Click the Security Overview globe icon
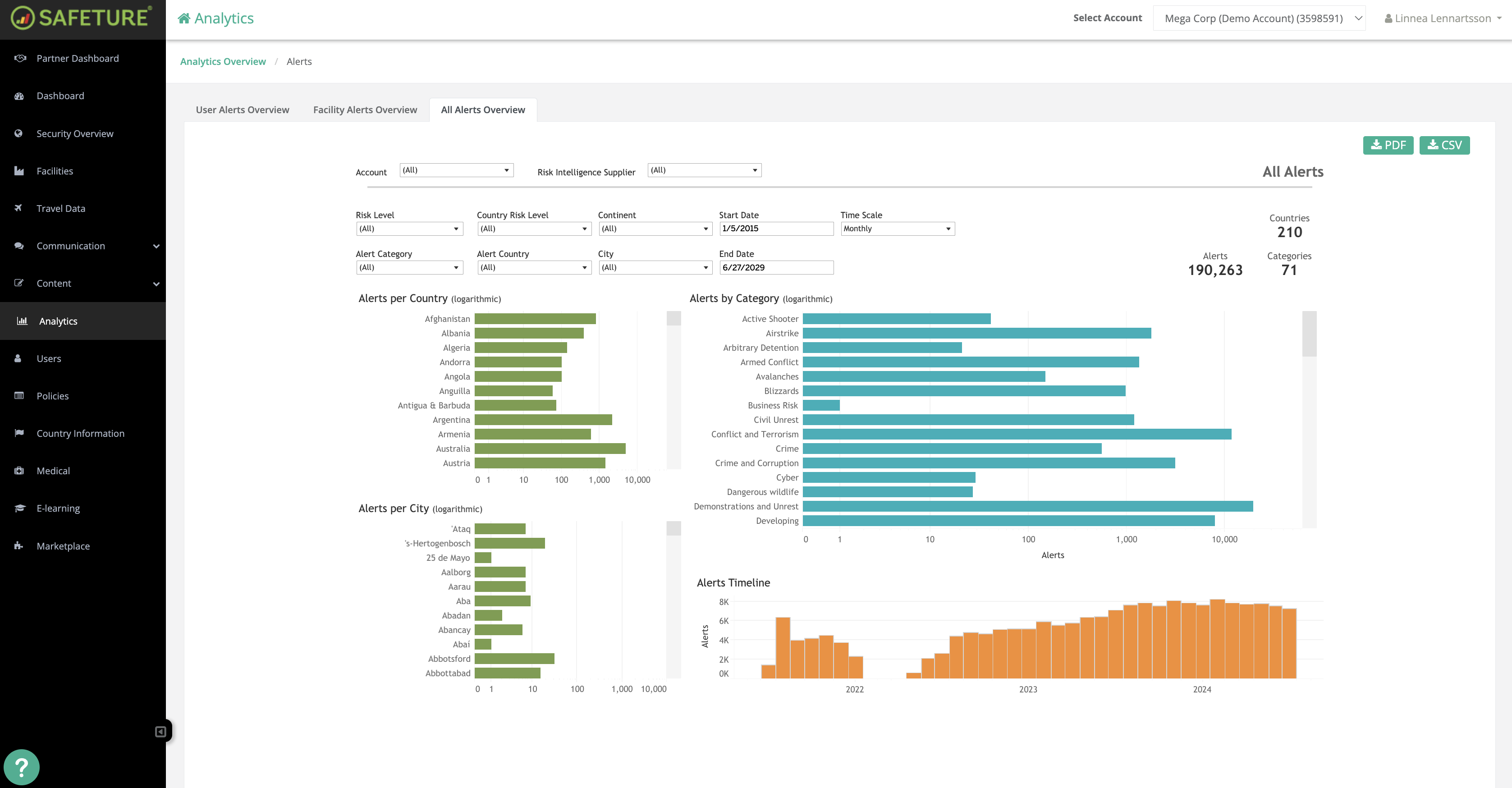 [x=19, y=133]
